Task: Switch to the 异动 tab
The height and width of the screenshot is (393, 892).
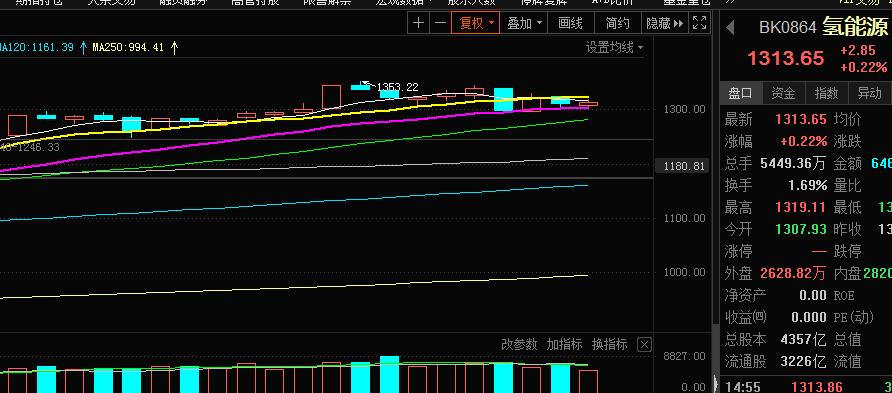Action: click(869, 93)
